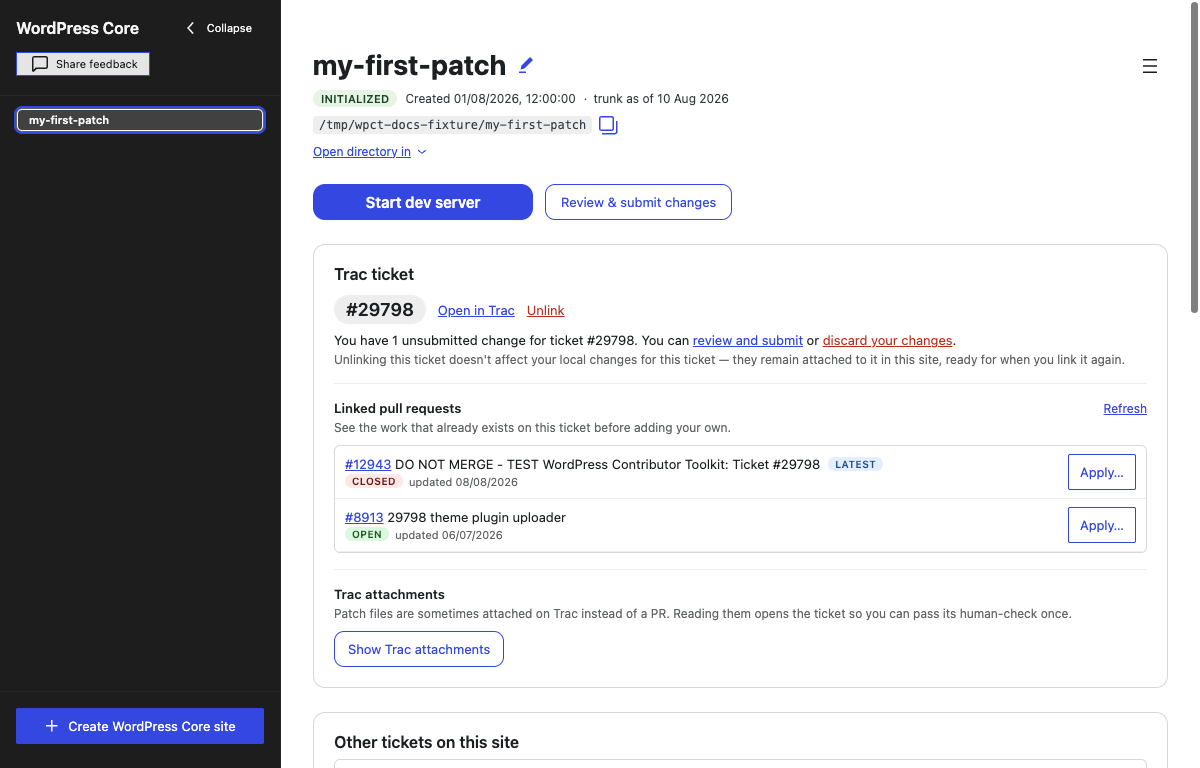Open pull request #12943 link
This screenshot has height=768, width=1200.
point(368,464)
